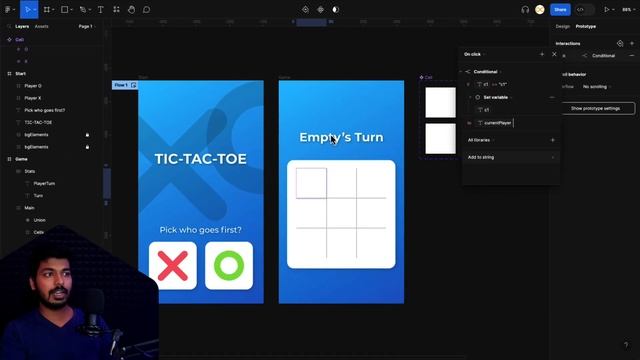Select the Cell component layer
Viewport: 640px width, 360px height.
pos(20,40)
